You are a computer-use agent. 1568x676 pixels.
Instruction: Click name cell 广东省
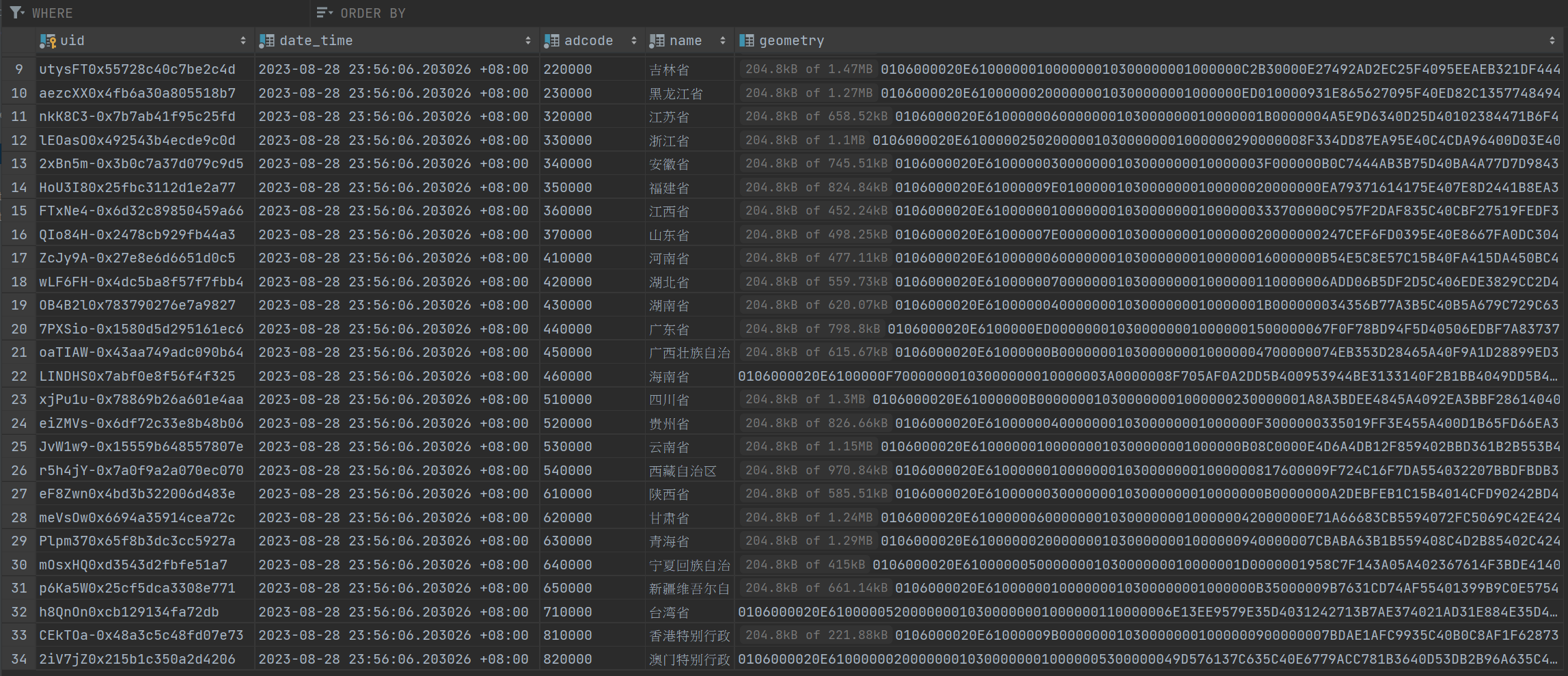coord(690,329)
